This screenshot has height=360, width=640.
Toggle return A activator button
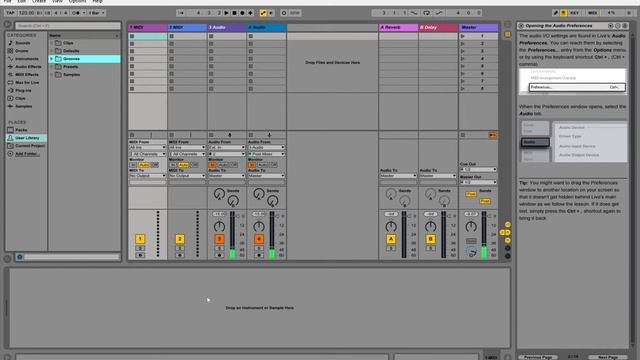pos(391,239)
